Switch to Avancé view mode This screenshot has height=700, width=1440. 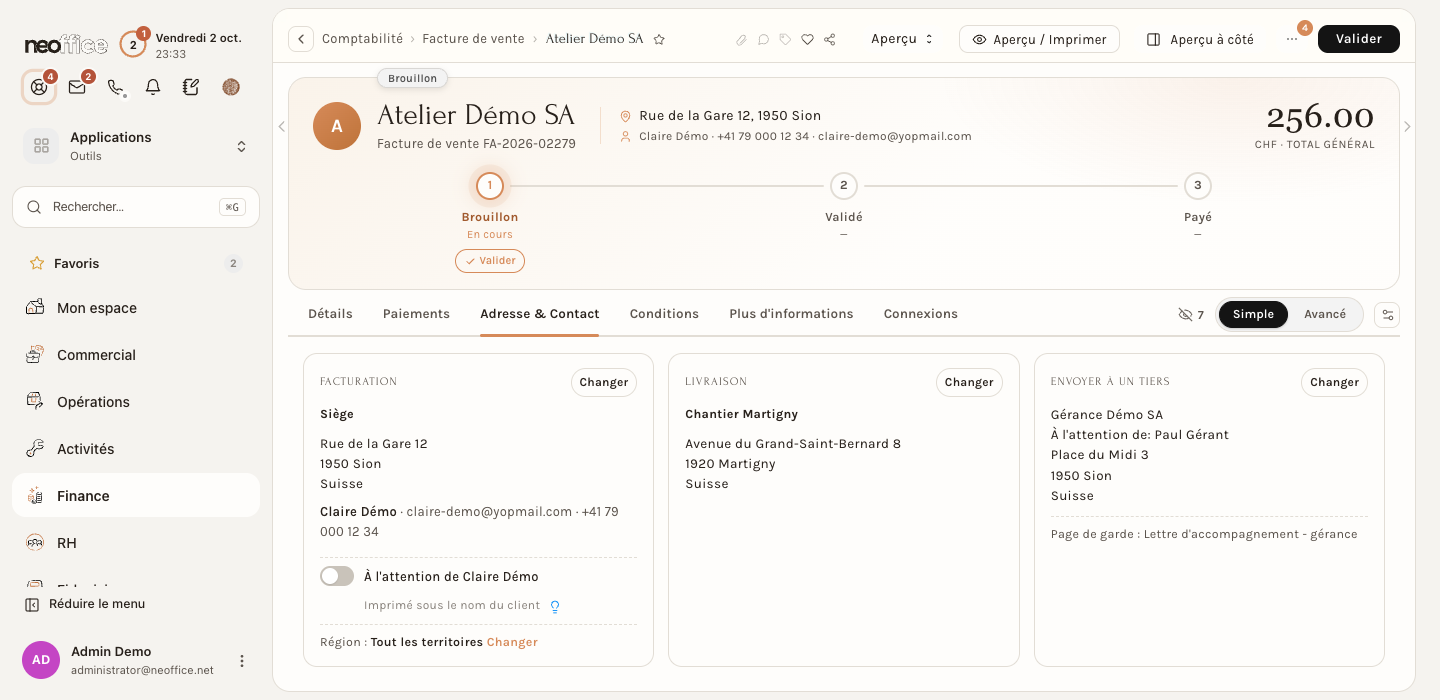tap(1325, 314)
